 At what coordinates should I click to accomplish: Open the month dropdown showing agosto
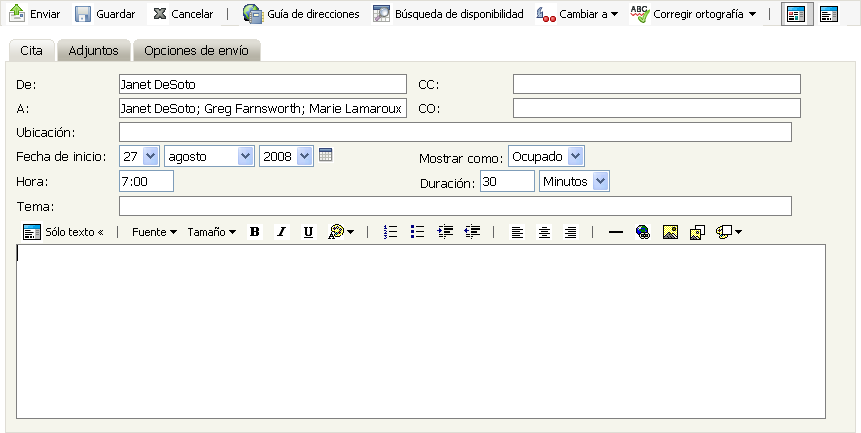click(x=209, y=156)
